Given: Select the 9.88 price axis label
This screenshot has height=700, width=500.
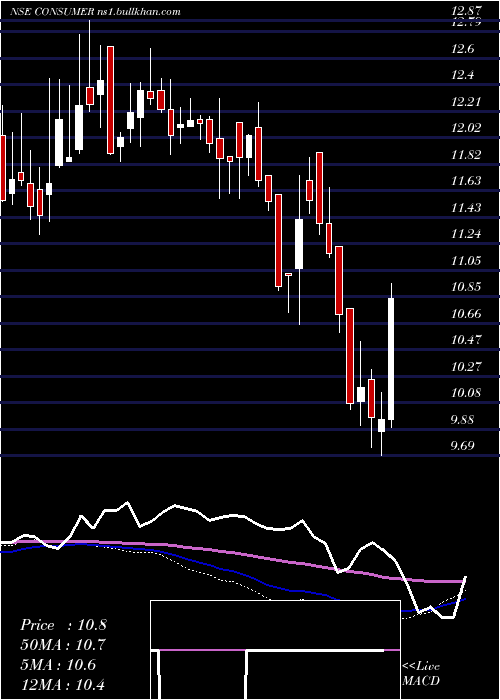Looking at the screenshot, I should (463, 420).
